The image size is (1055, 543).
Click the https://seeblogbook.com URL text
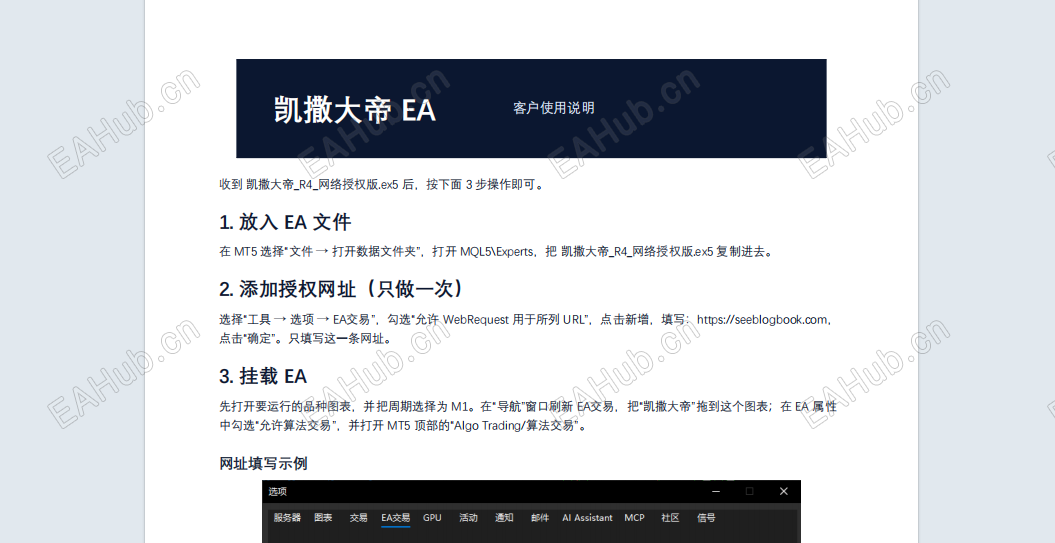click(762, 320)
